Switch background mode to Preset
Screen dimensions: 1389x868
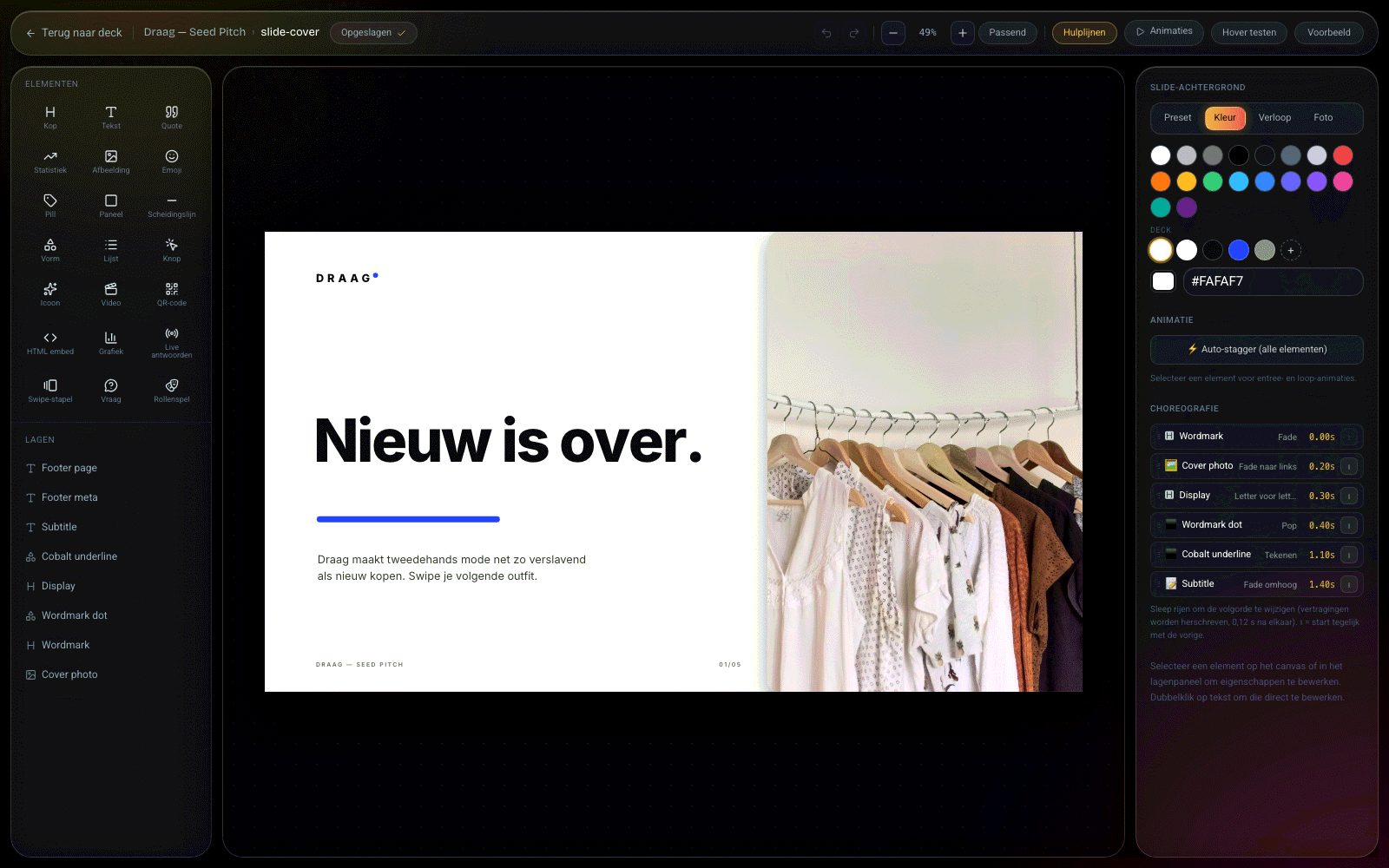point(1178,118)
